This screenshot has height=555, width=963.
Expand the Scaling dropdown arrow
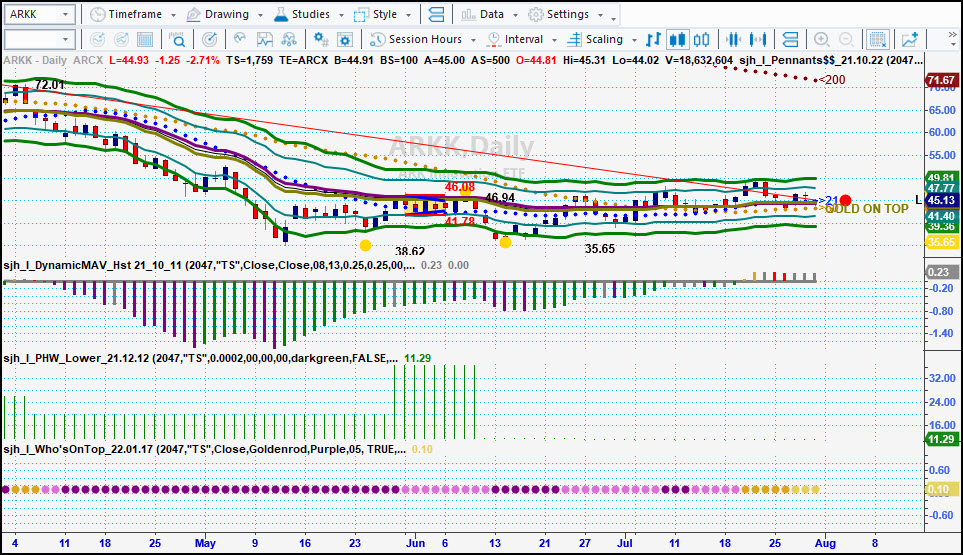click(x=634, y=40)
